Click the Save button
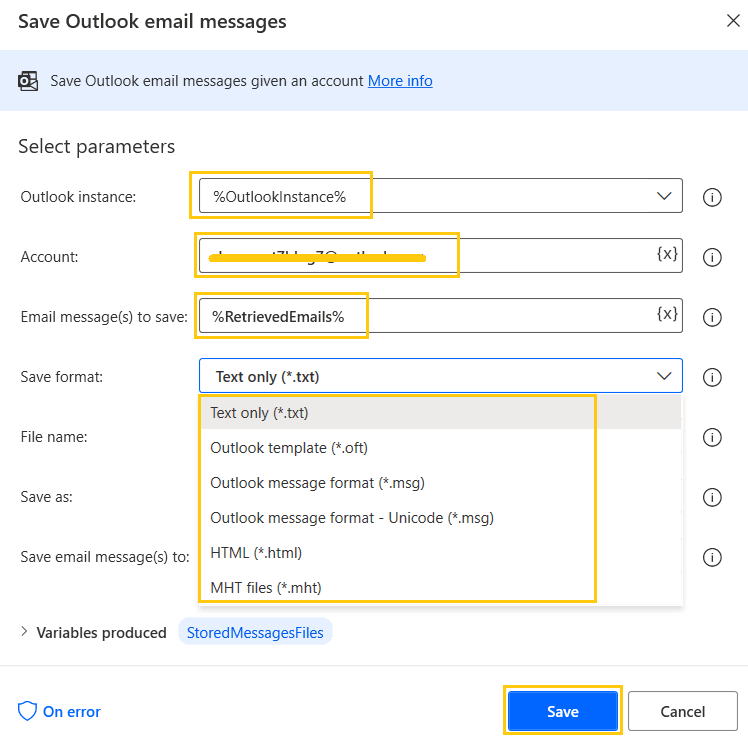The height and width of the screenshot is (742, 748). point(562,711)
